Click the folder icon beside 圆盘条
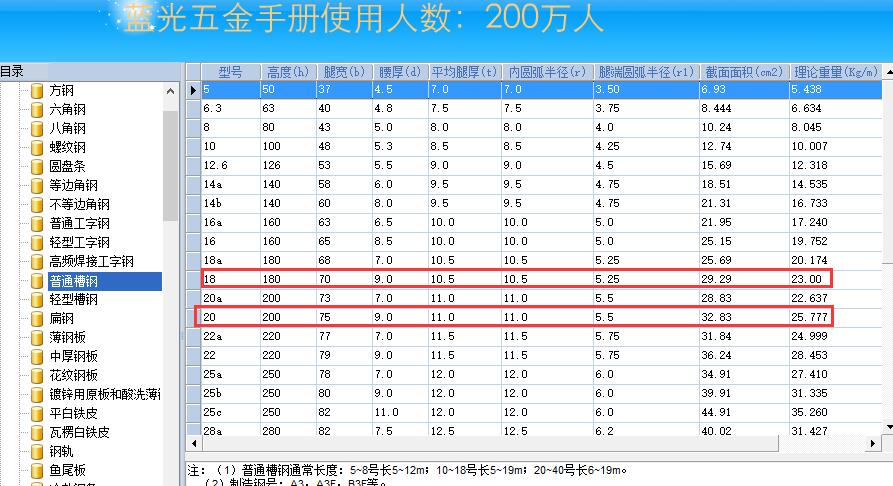Viewport: 893px width, 486px height. [x=37, y=166]
